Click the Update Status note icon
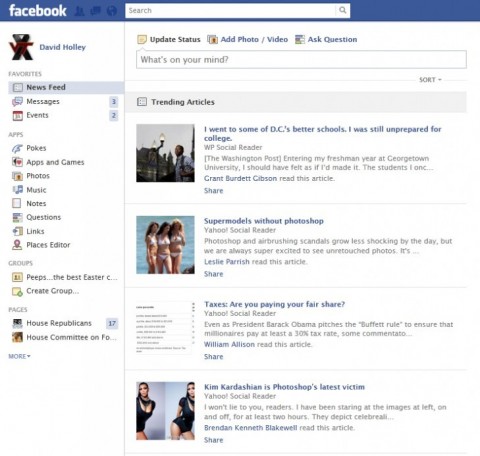480x456 pixels. point(142,40)
